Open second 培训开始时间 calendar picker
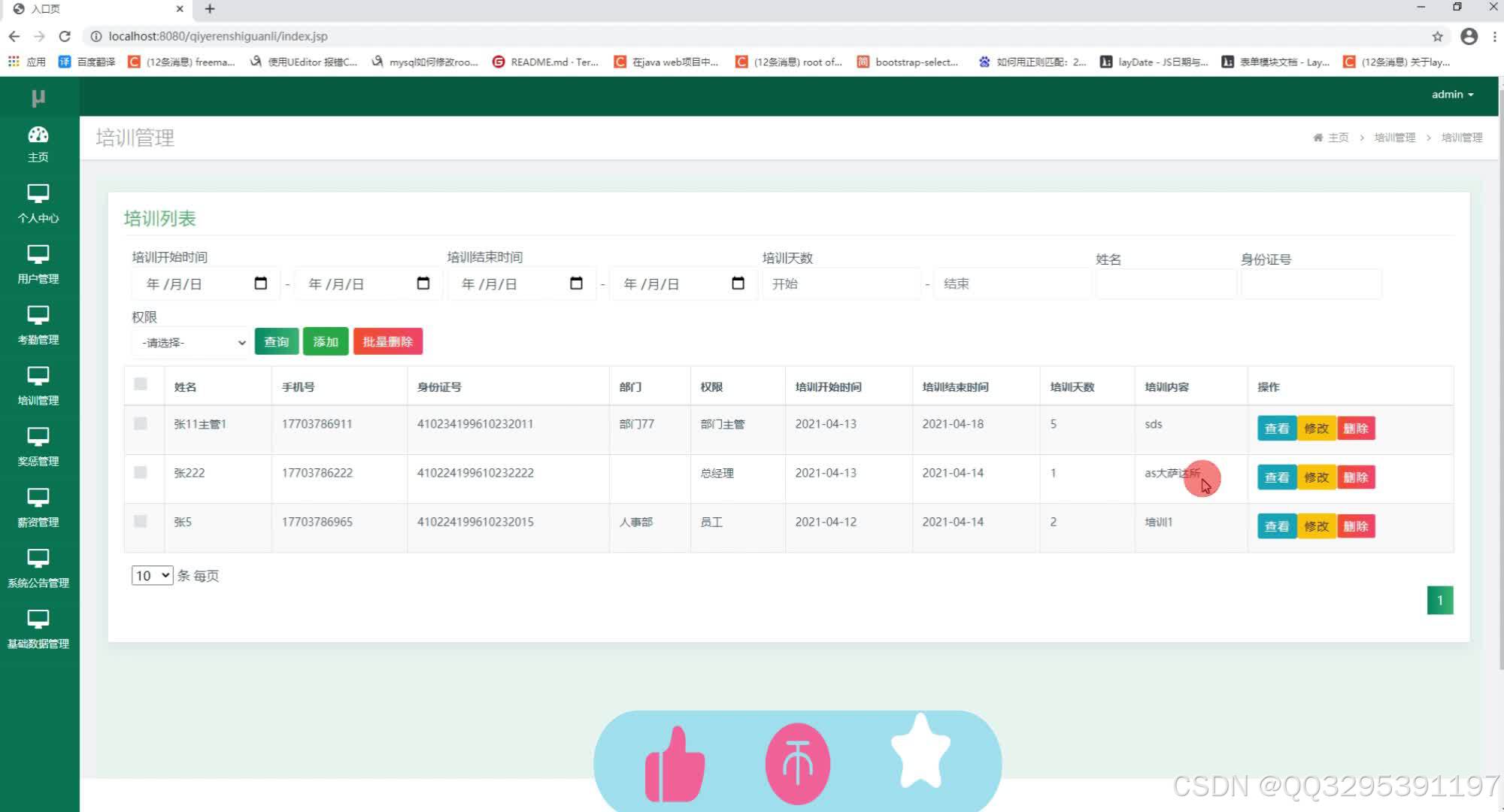The image size is (1504, 812). coord(423,283)
